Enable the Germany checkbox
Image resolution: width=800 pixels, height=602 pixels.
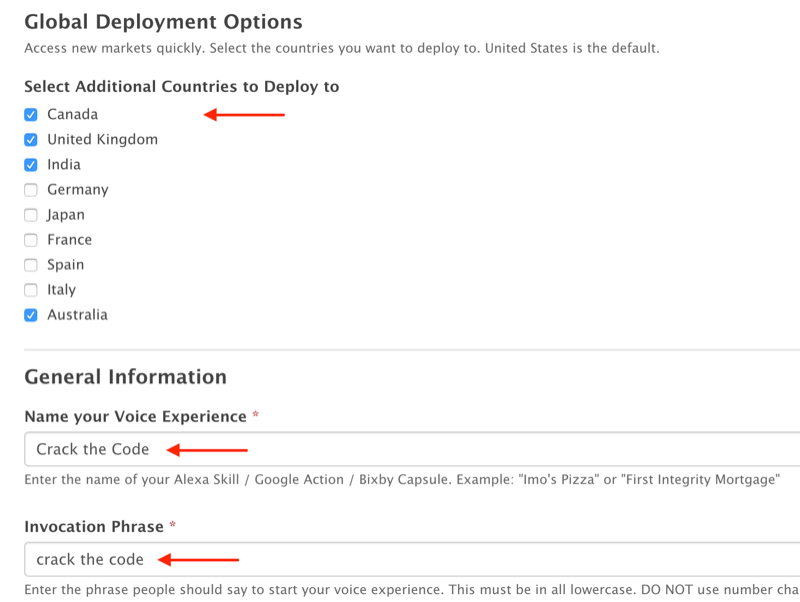[x=31, y=190]
